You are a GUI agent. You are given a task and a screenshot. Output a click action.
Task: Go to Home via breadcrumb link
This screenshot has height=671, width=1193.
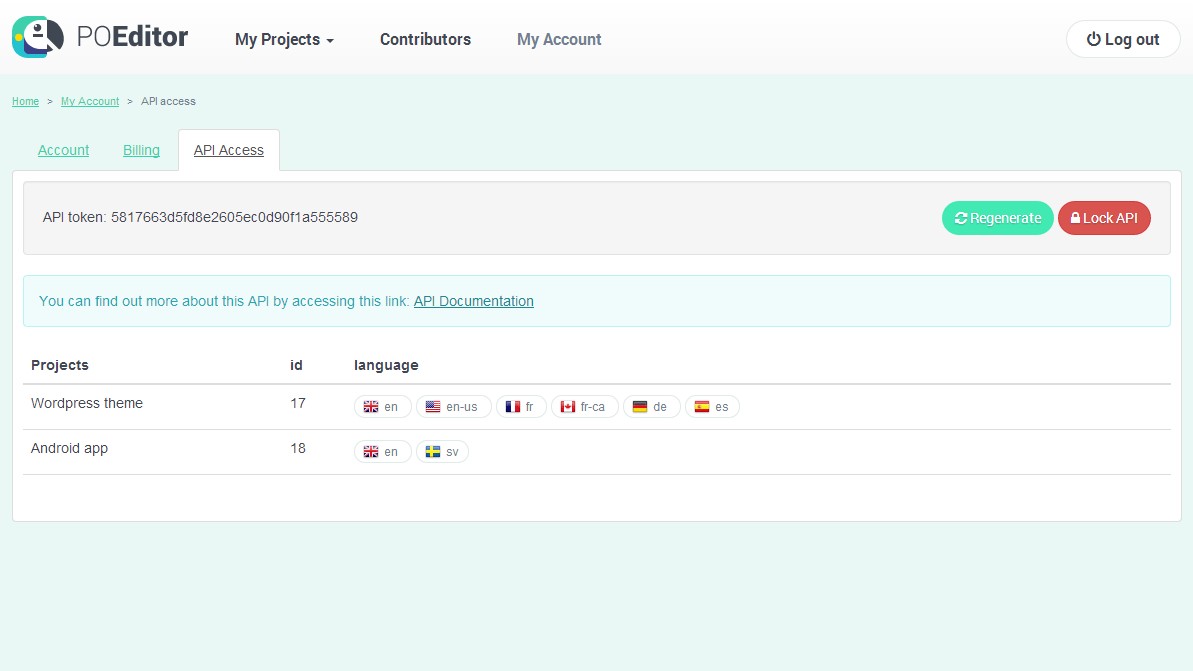[25, 102]
